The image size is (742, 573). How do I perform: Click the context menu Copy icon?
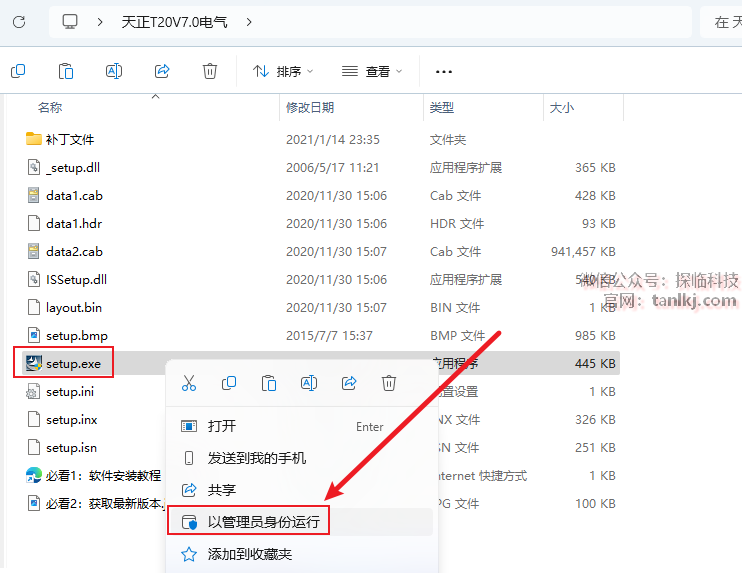(229, 383)
